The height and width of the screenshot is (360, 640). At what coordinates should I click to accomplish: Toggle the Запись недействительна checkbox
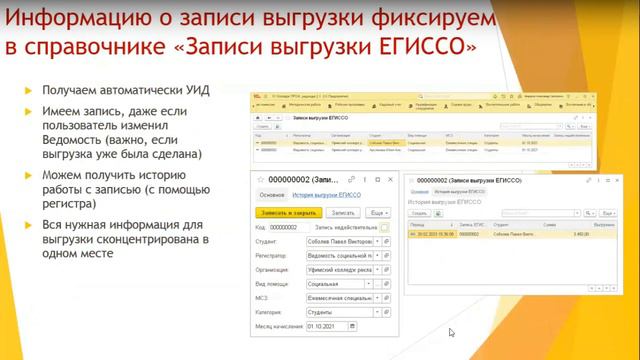[x=384, y=227]
